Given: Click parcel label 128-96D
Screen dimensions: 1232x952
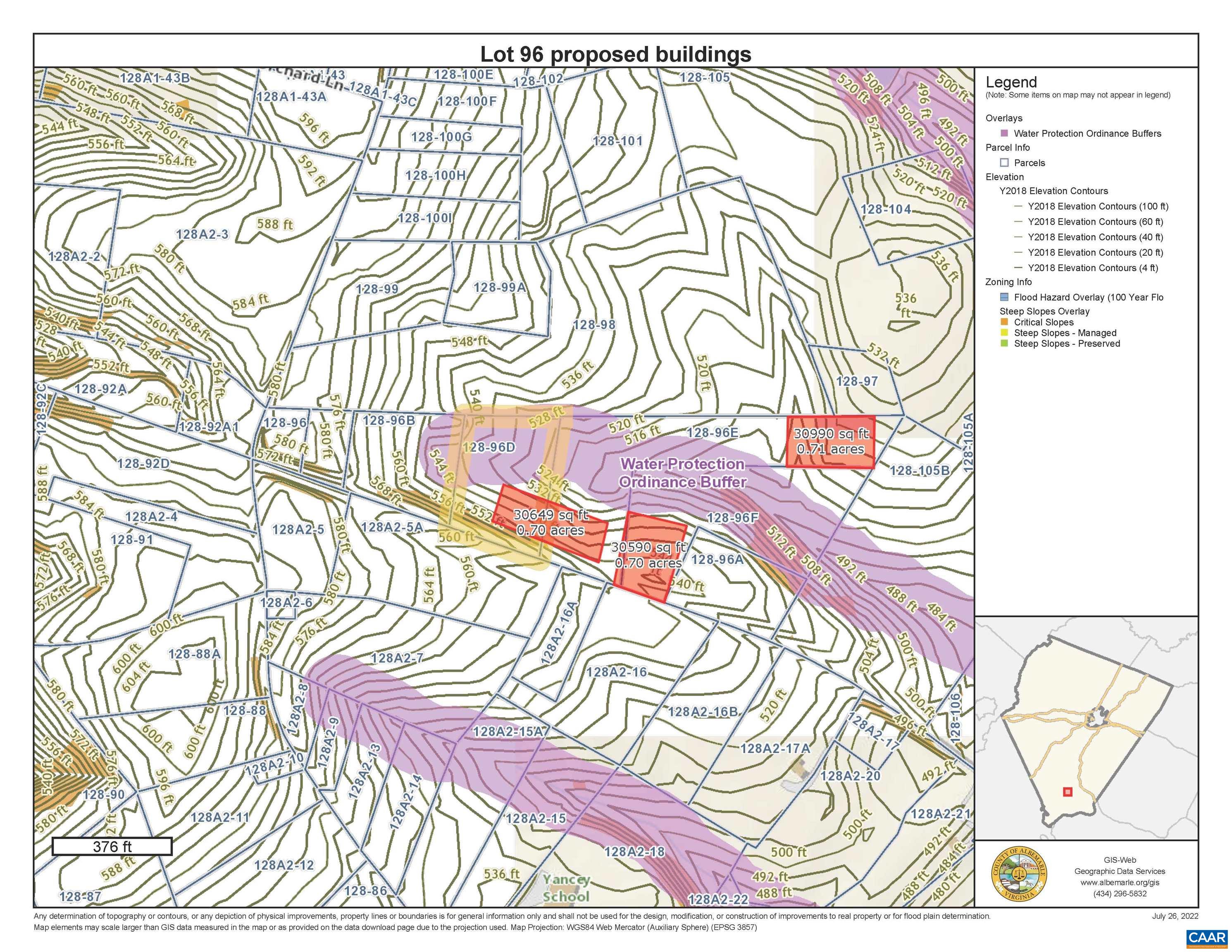Looking at the screenshot, I should coord(489,447).
